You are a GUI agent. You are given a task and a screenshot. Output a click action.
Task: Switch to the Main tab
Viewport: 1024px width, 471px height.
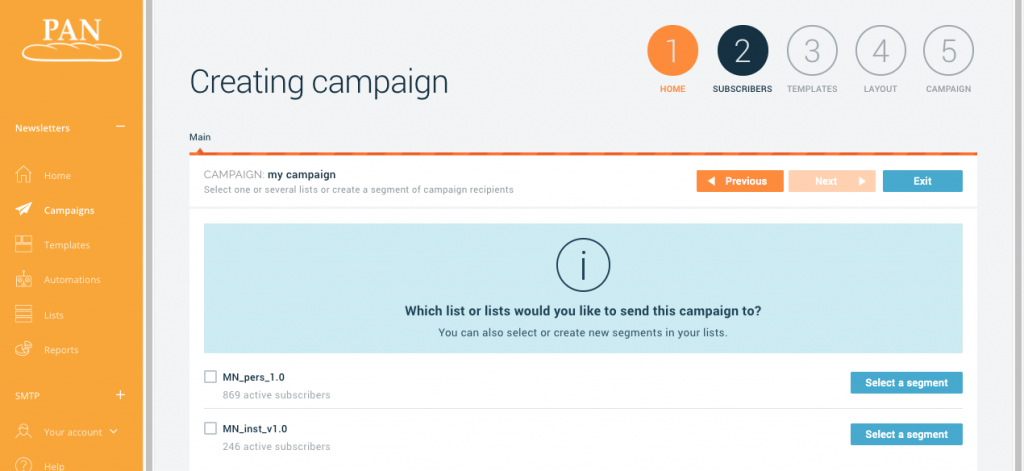pos(200,137)
